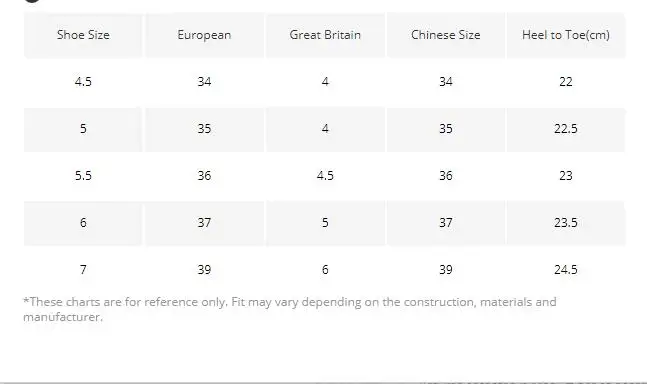
Task: Select the European column header
Action: 204,35
